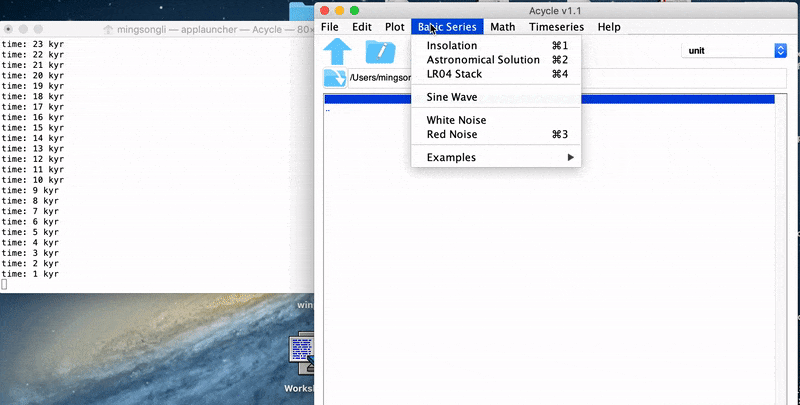Select Sine Wave menu entry

pos(496,97)
